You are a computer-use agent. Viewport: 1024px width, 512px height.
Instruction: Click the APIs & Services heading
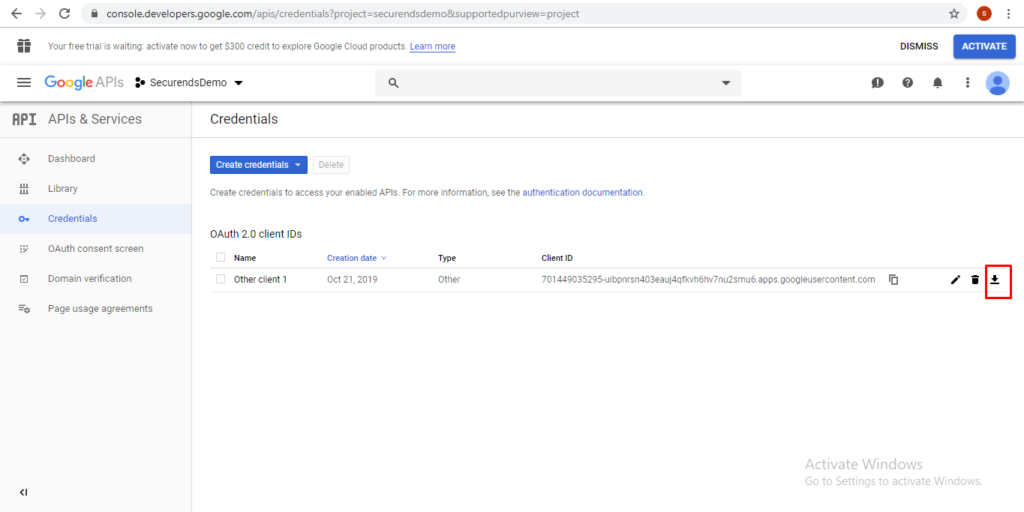[x=95, y=120]
